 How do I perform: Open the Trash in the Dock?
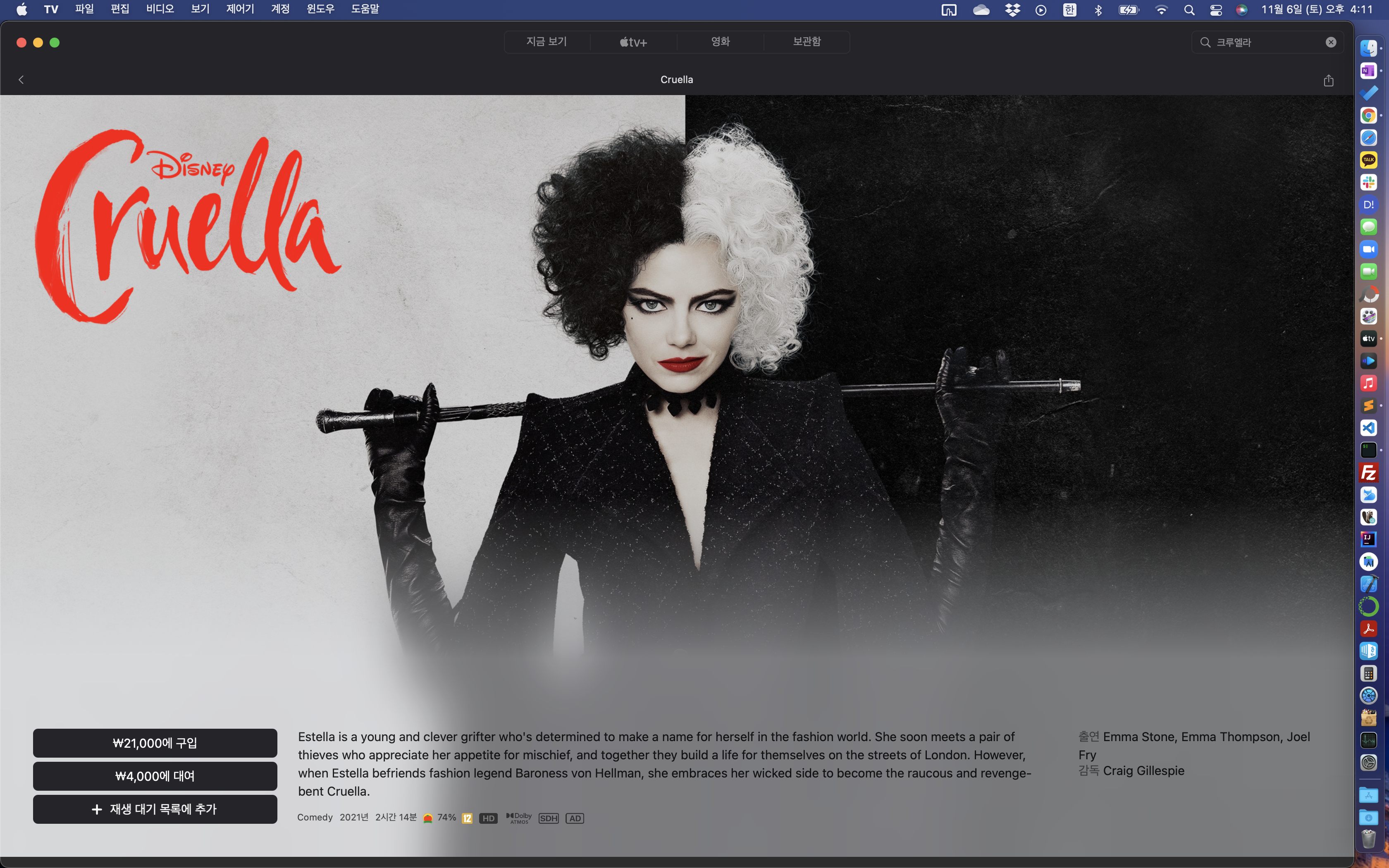click(1368, 839)
